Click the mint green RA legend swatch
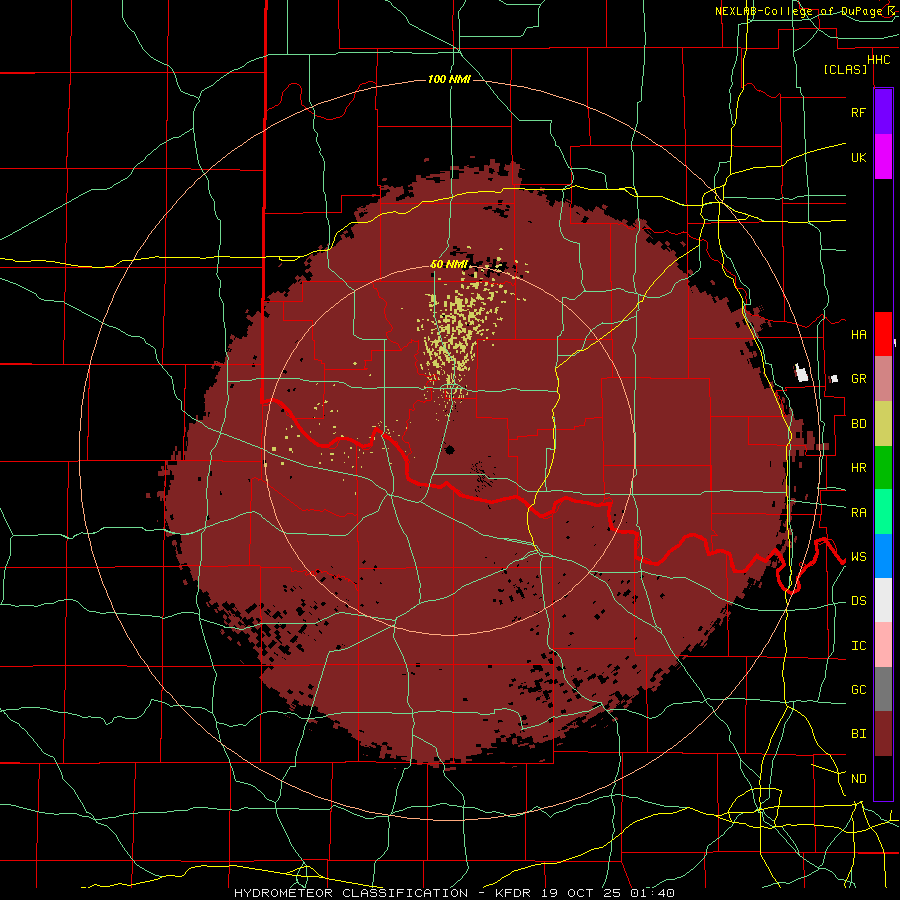Viewport: 900px width, 900px height. coord(883,512)
